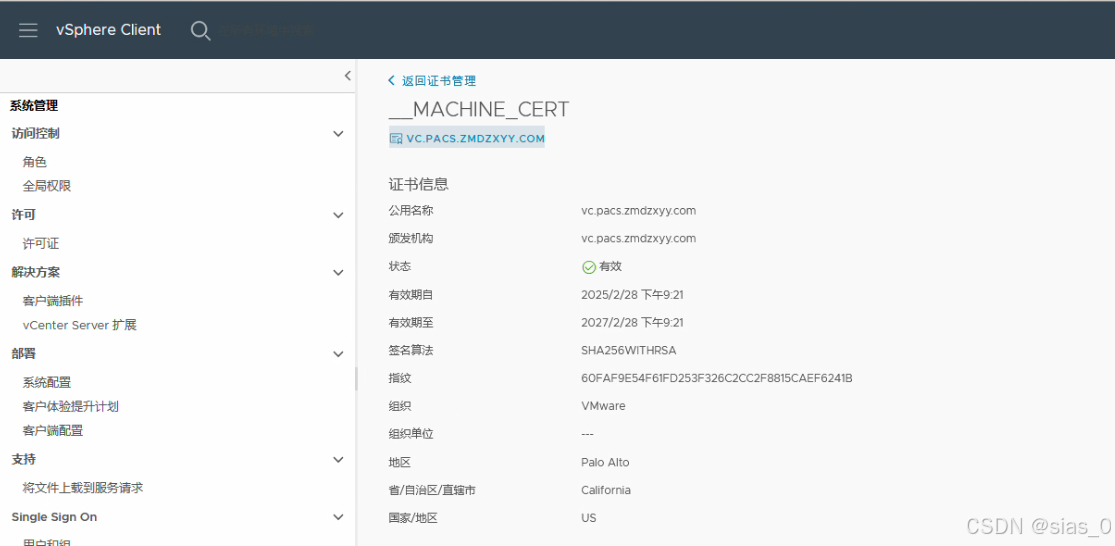
Task: Click the 许可 section header
Action: point(23,215)
